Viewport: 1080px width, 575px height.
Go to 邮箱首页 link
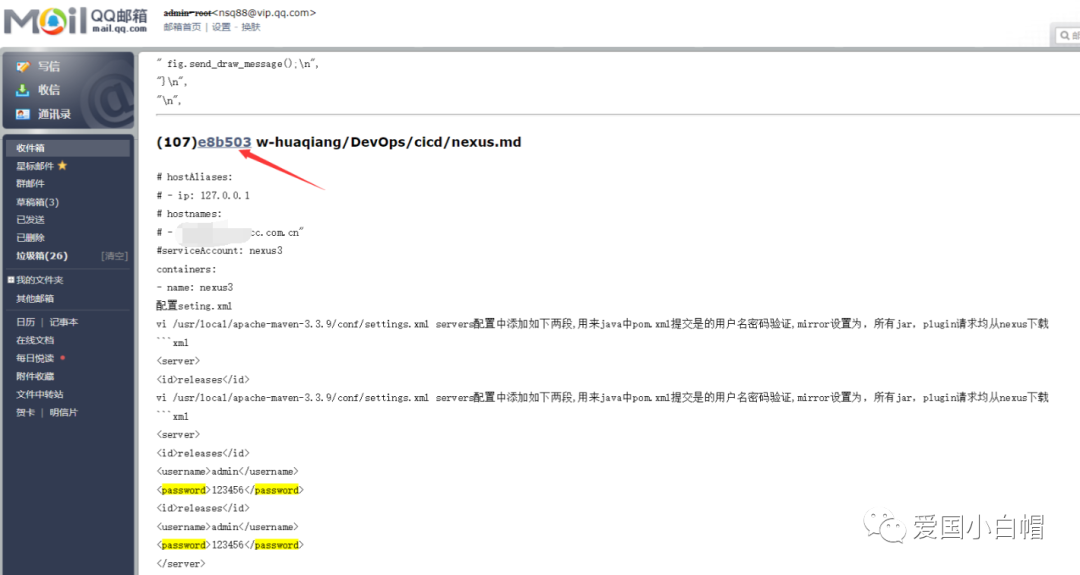click(x=182, y=27)
